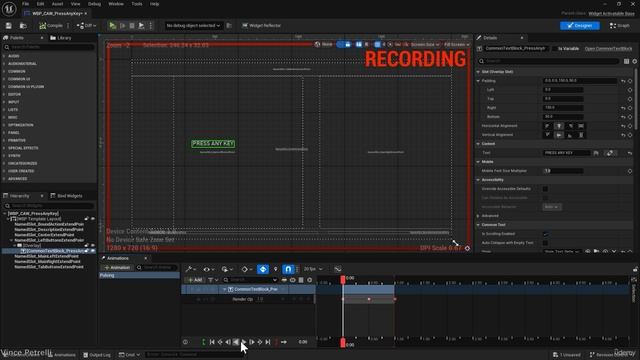Collapse the Padding property row

[478, 81]
